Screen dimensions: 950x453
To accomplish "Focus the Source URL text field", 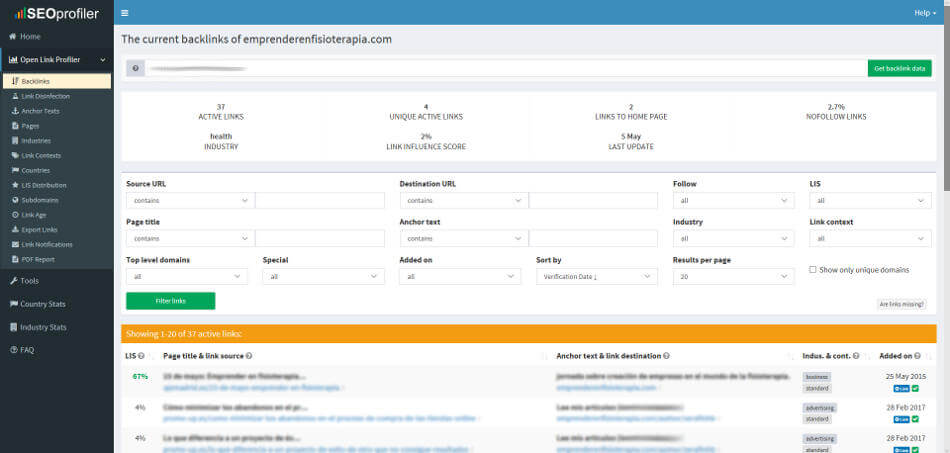I will 320,200.
